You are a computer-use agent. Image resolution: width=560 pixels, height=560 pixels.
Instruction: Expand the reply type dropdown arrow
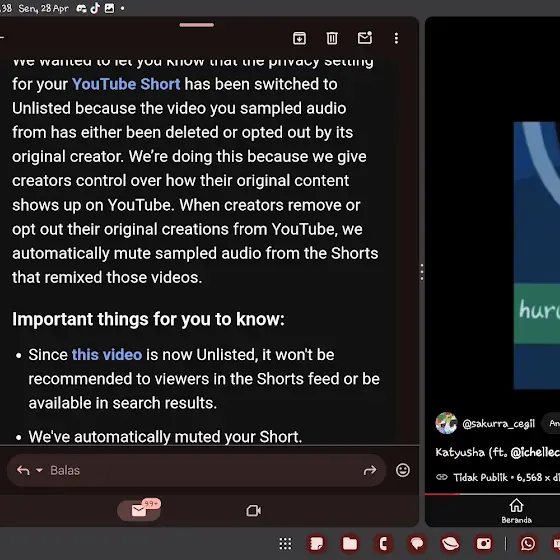pos(40,470)
